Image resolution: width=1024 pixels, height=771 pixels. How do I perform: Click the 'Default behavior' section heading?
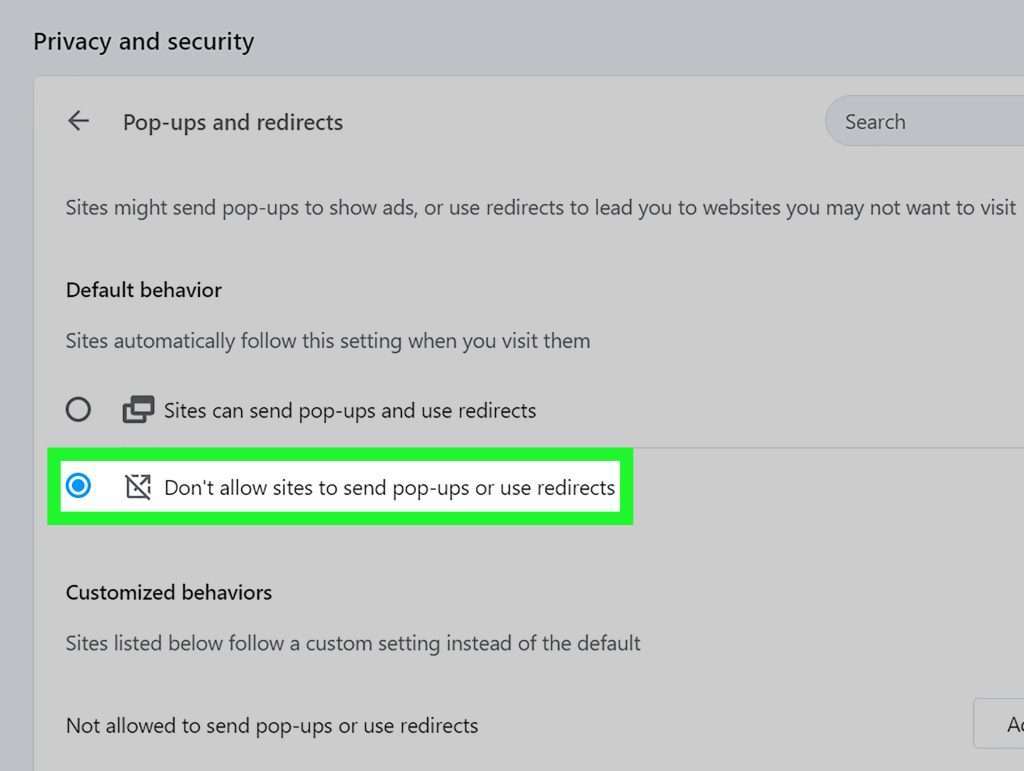[x=144, y=290]
